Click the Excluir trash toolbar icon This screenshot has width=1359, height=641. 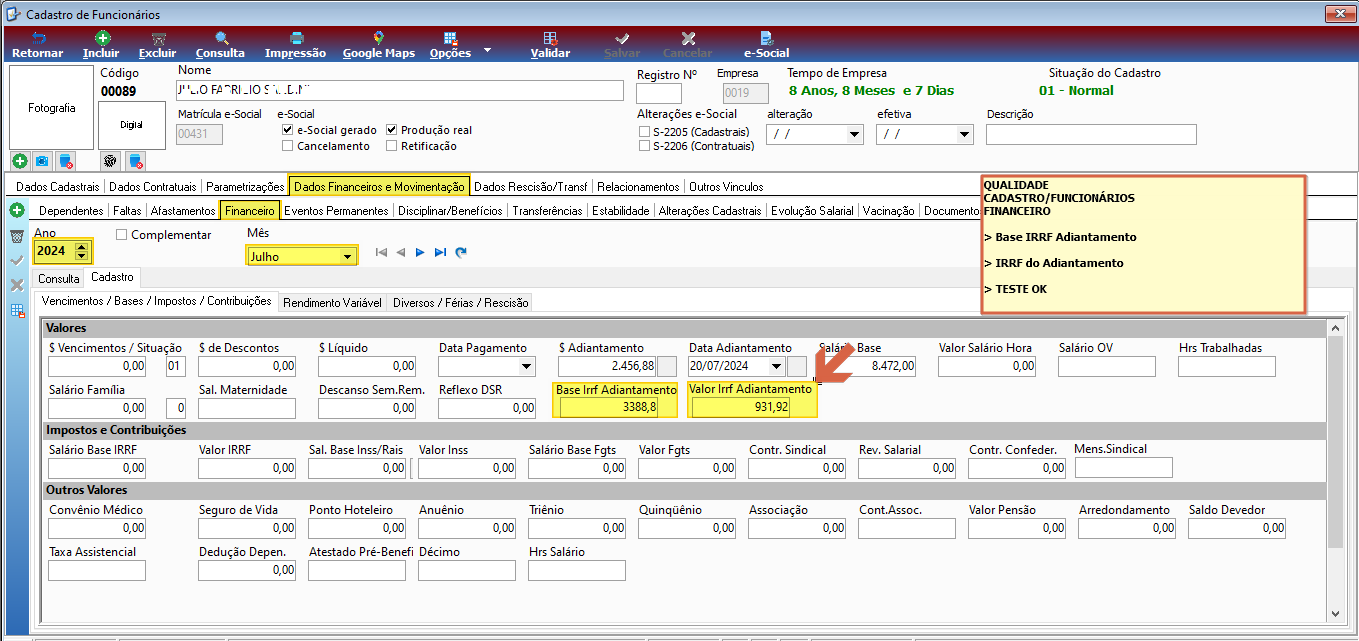157,38
